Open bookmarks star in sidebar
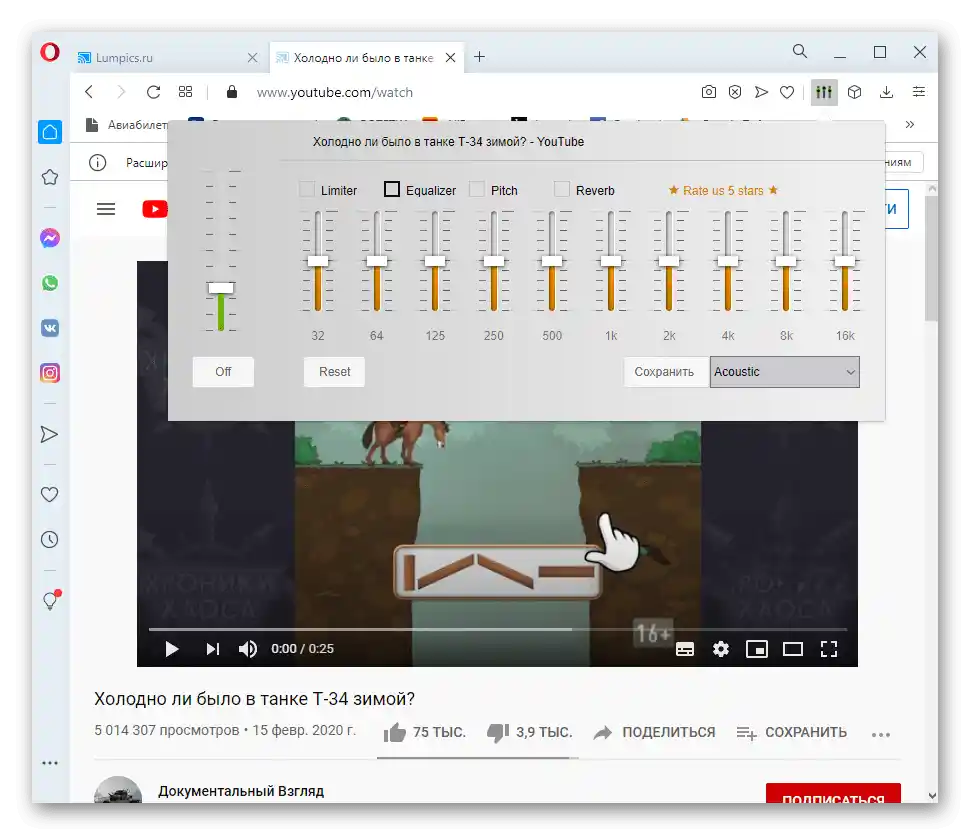The image size is (970, 835). click(50, 178)
